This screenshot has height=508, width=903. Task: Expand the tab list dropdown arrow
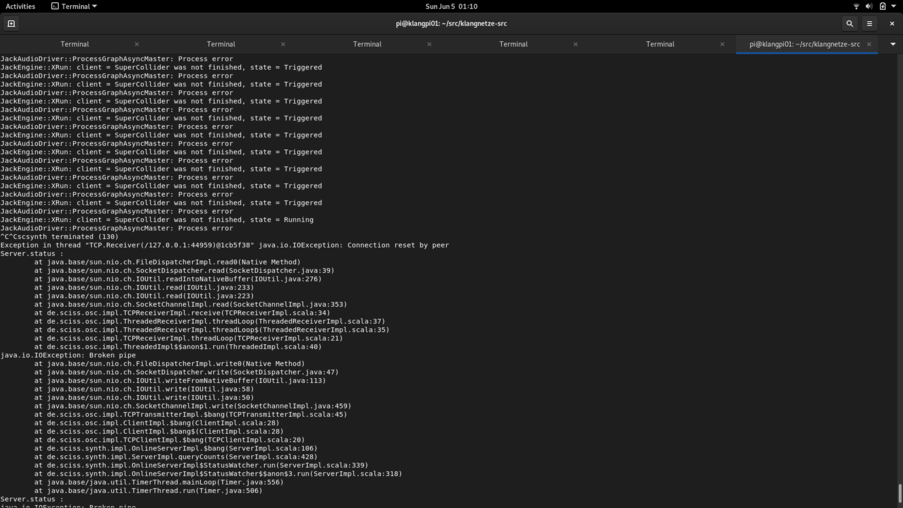tap(892, 44)
